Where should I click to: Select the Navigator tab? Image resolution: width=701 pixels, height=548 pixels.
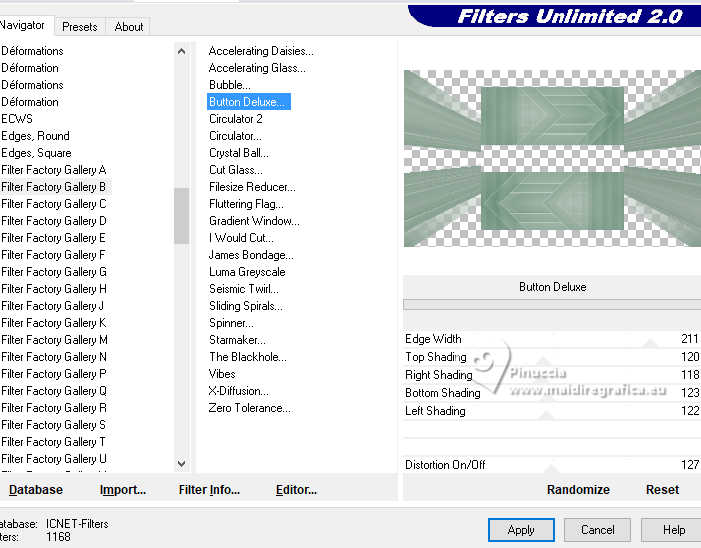pos(22,25)
